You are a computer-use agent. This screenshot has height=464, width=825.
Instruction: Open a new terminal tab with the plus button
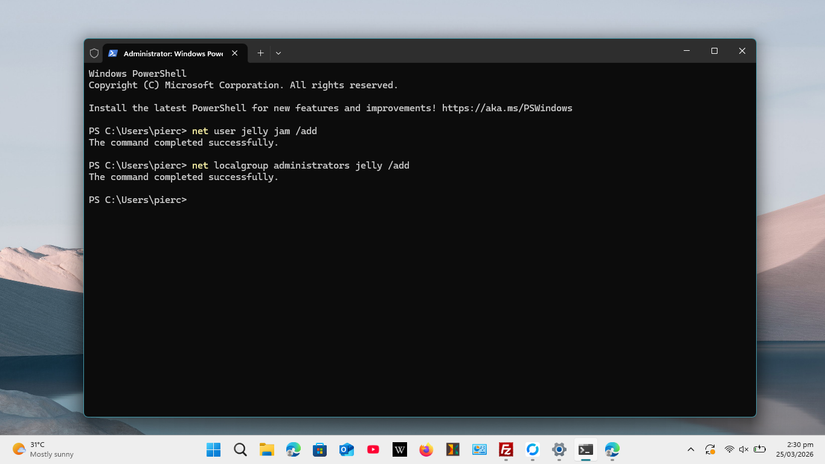tap(260, 53)
